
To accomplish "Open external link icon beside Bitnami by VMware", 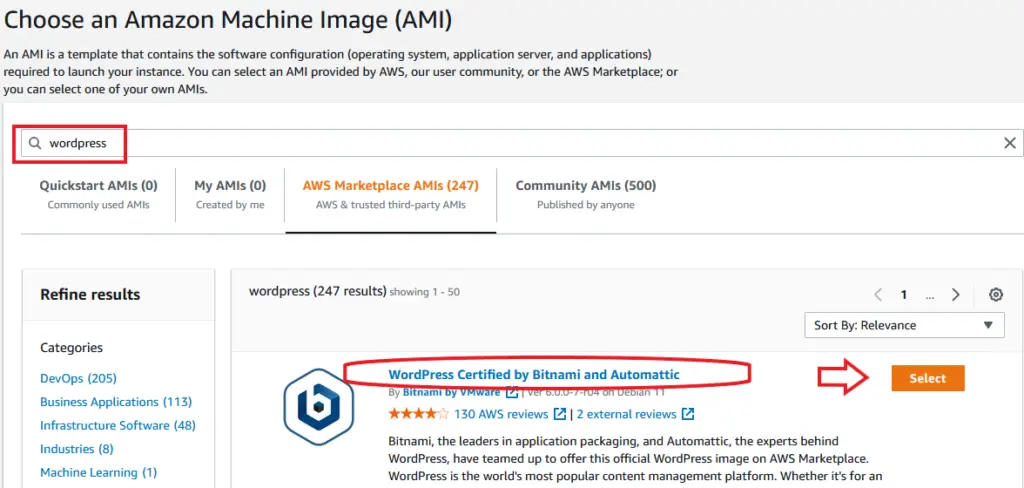I will [512, 393].
